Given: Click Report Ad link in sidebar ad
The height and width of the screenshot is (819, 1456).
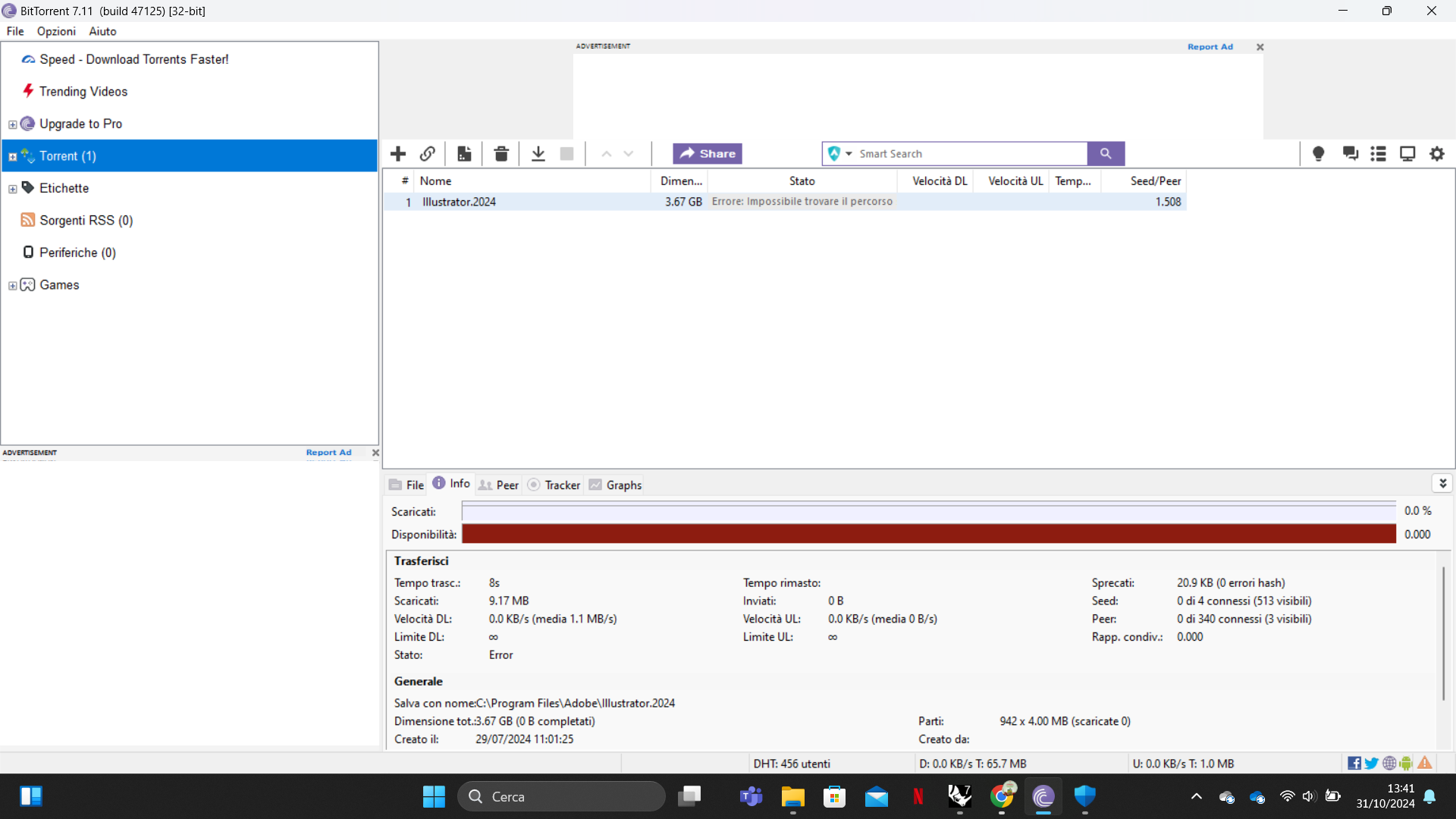Looking at the screenshot, I should [328, 453].
